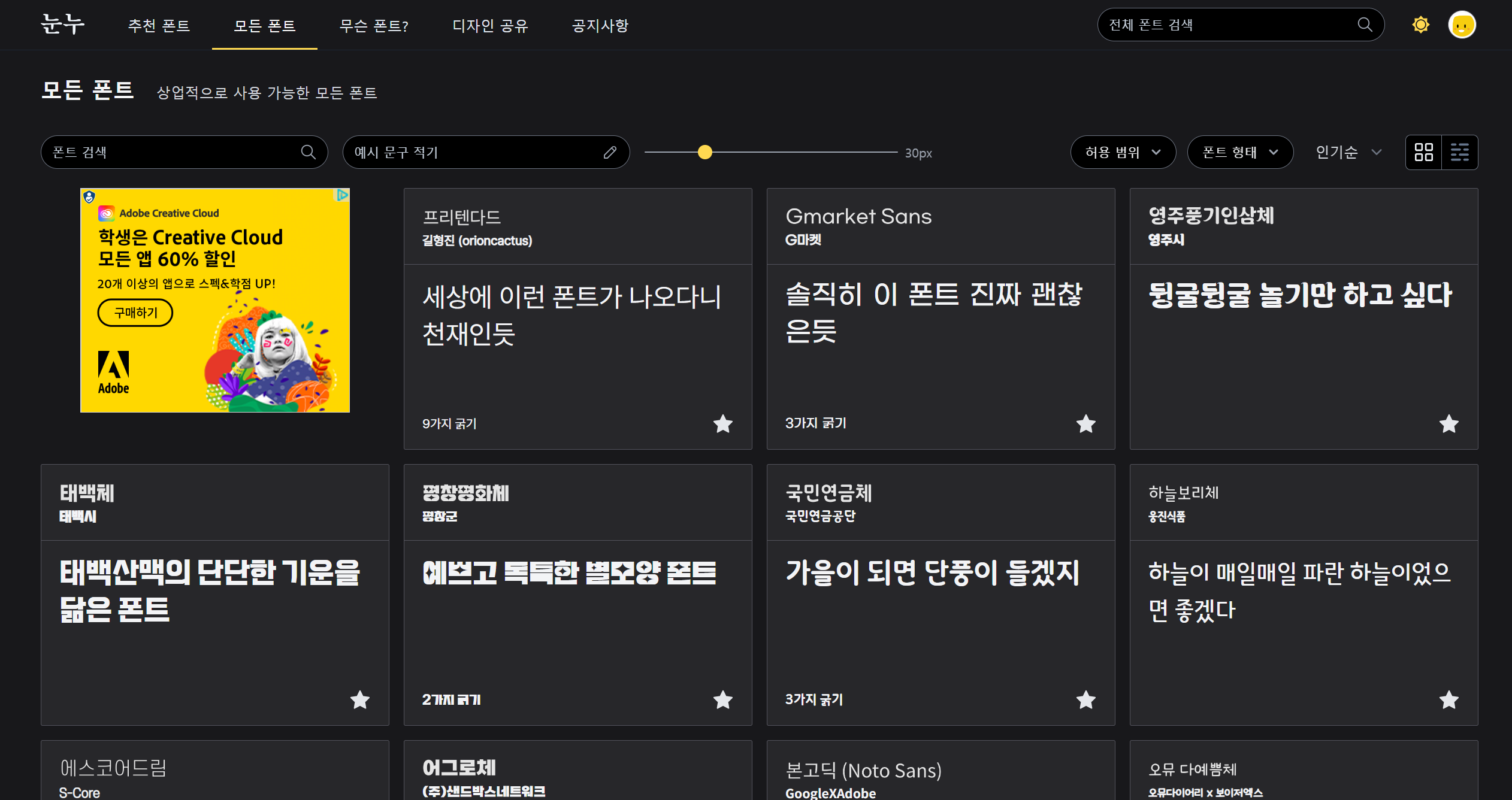This screenshot has height=800, width=1512.
Task: Click the 눈누 logo
Action: coord(62,25)
